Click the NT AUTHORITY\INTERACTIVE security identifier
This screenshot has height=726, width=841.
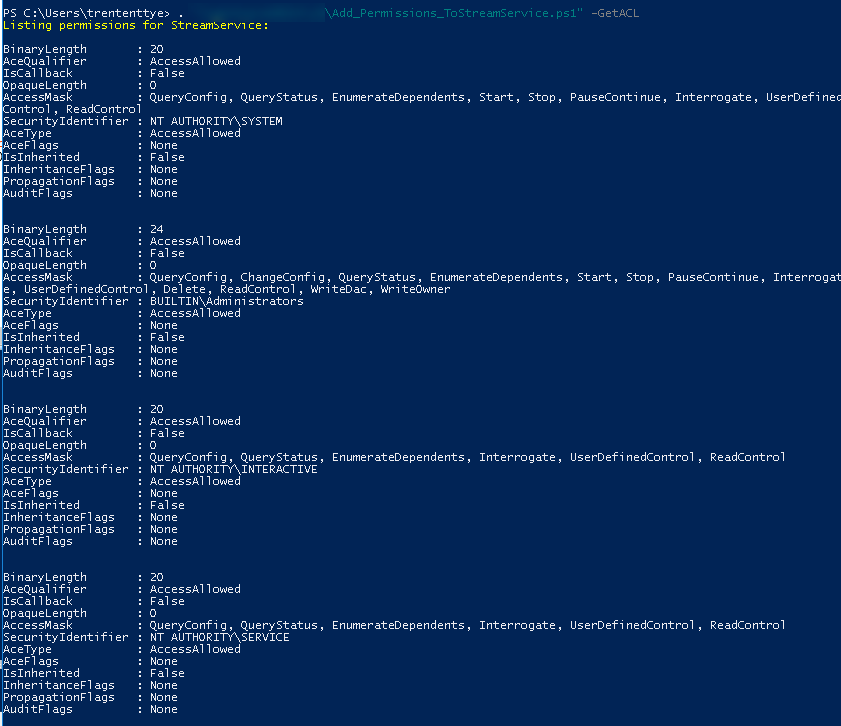click(233, 469)
